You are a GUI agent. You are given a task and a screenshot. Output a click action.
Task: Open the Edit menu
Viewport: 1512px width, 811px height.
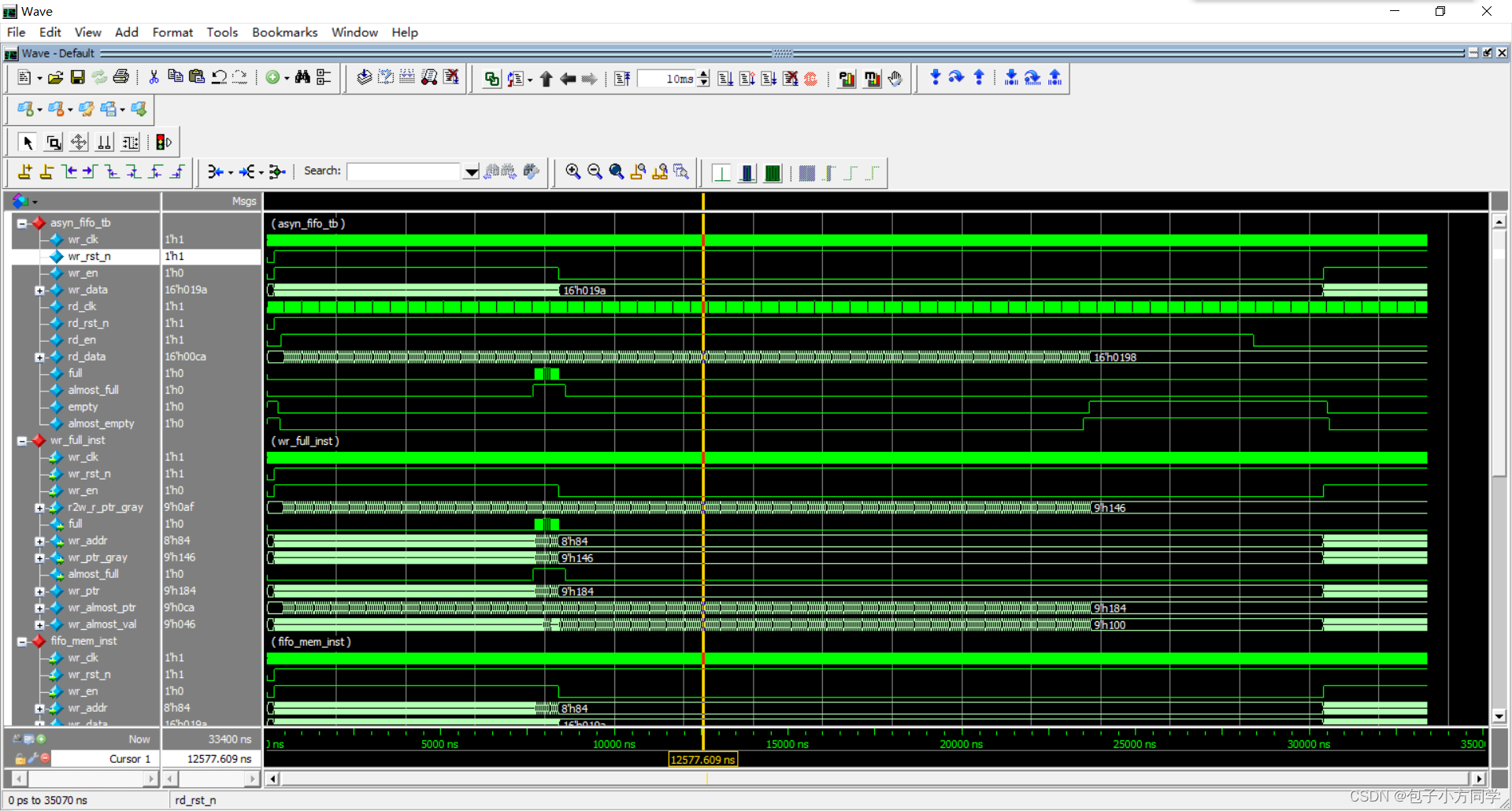point(50,32)
